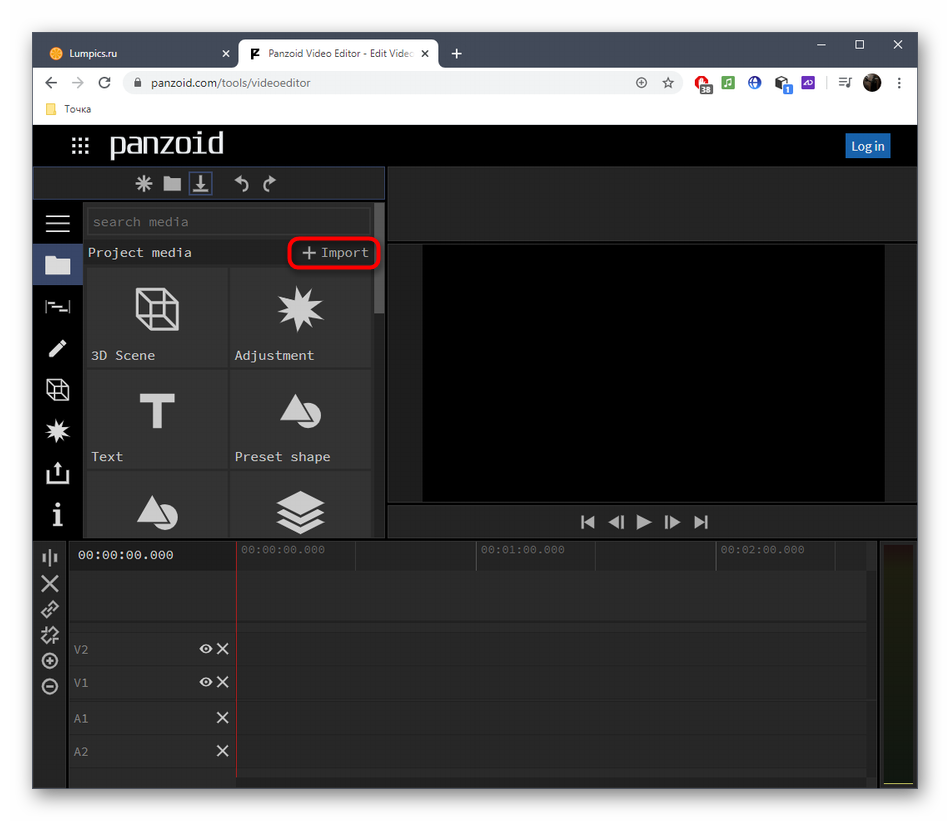Click the Import media button
The width and height of the screenshot is (950, 821).
coord(335,253)
